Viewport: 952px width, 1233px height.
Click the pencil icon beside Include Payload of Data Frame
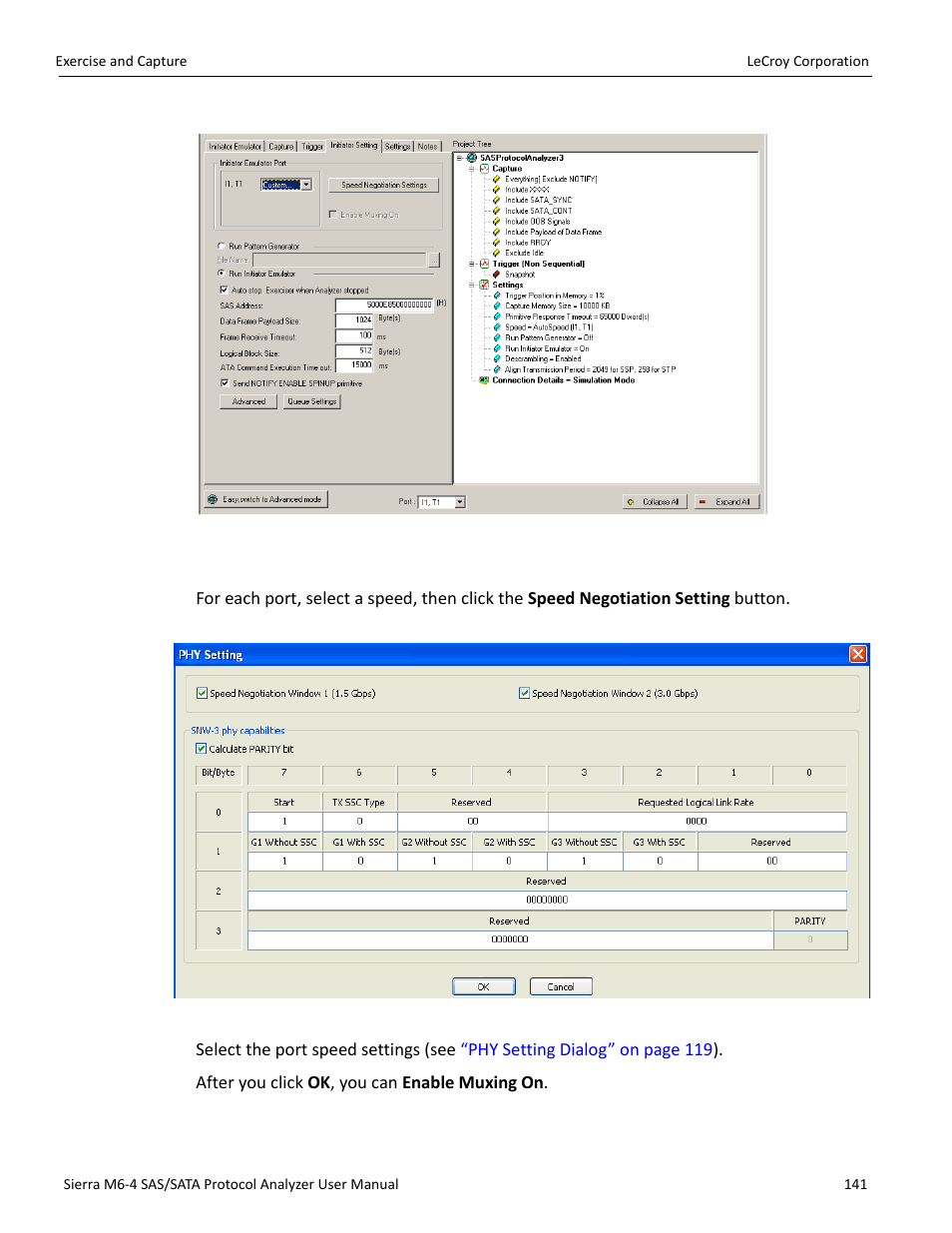coord(497,232)
